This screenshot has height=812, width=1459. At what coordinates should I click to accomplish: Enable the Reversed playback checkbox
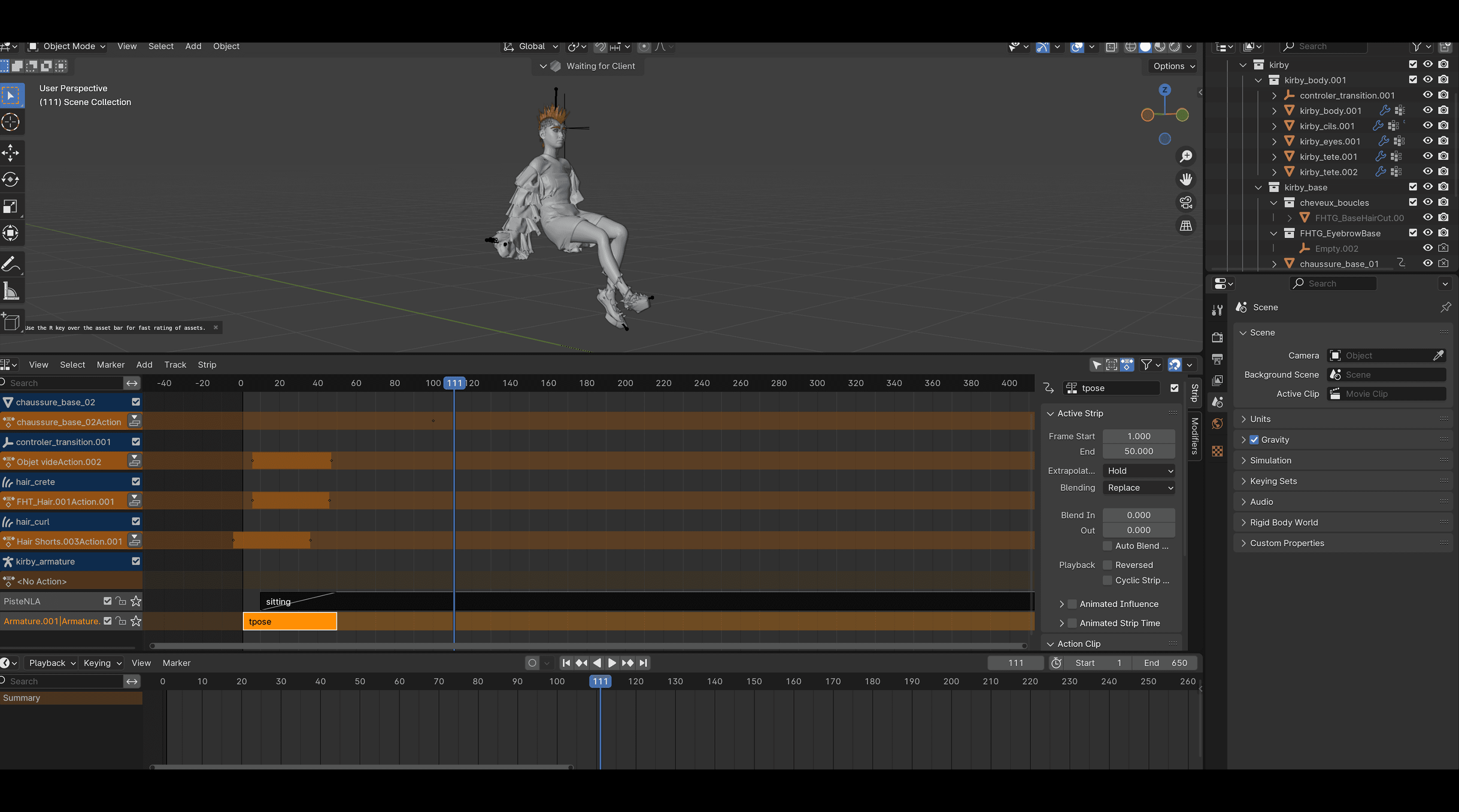[x=1107, y=564]
